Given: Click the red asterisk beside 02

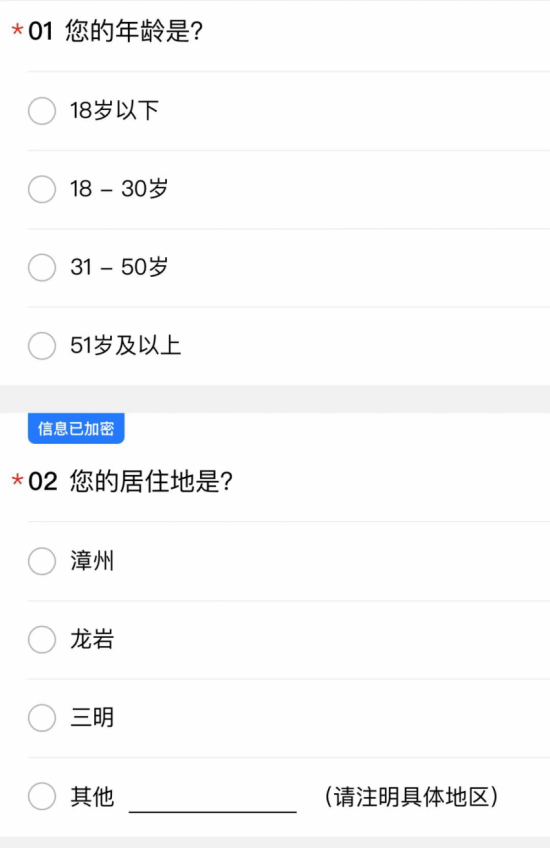Looking at the screenshot, I should point(17,480).
